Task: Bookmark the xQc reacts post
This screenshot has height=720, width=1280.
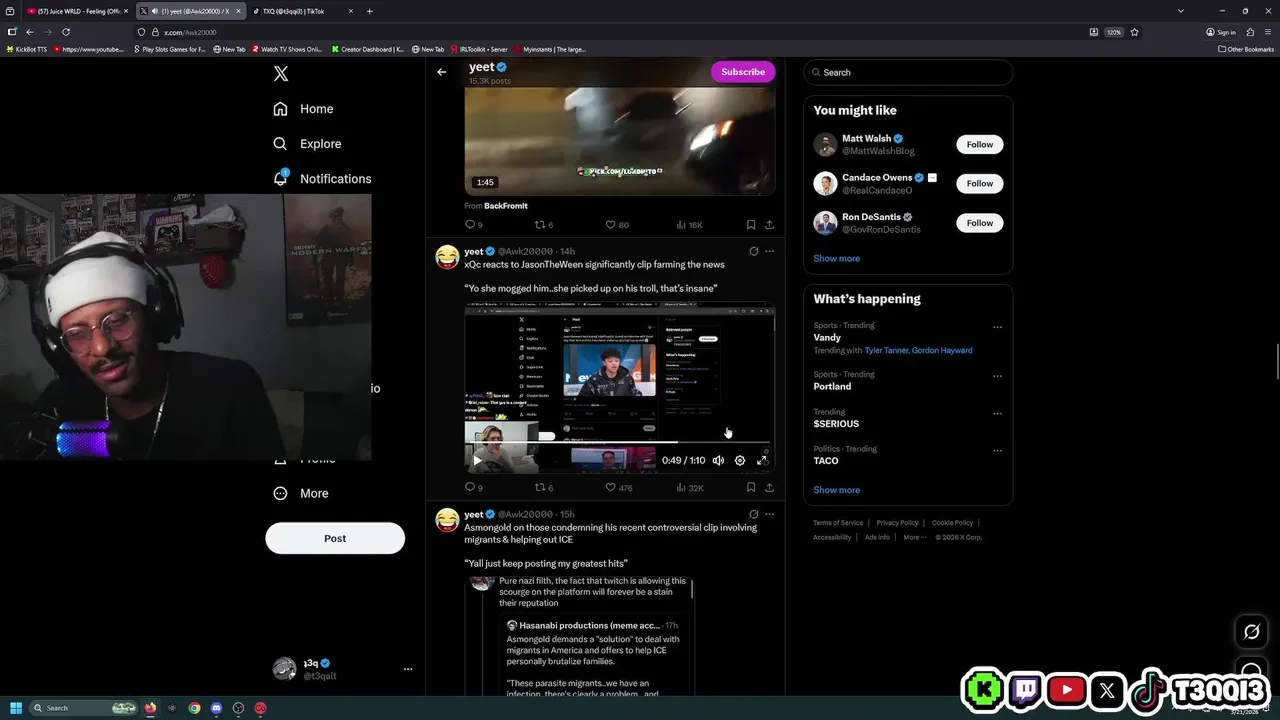Action: coord(750,488)
